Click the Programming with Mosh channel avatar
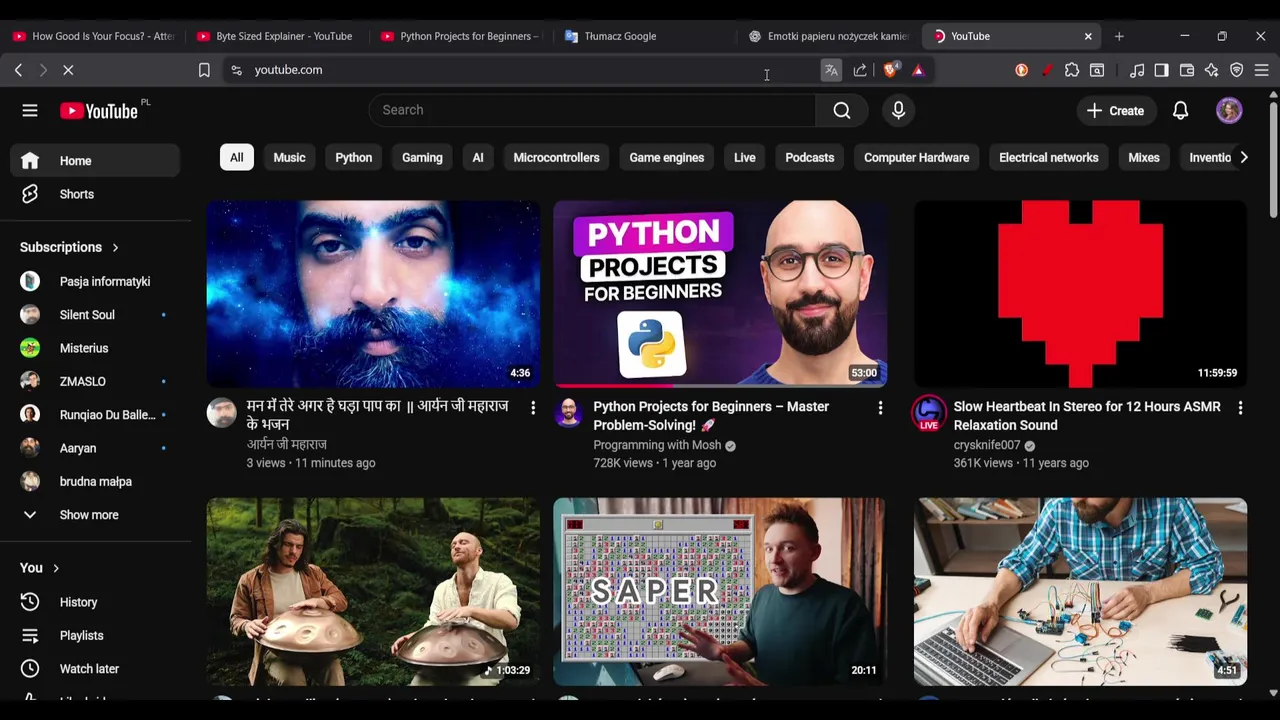Viewport: 1280px width, 720px height. click(568, 412)
